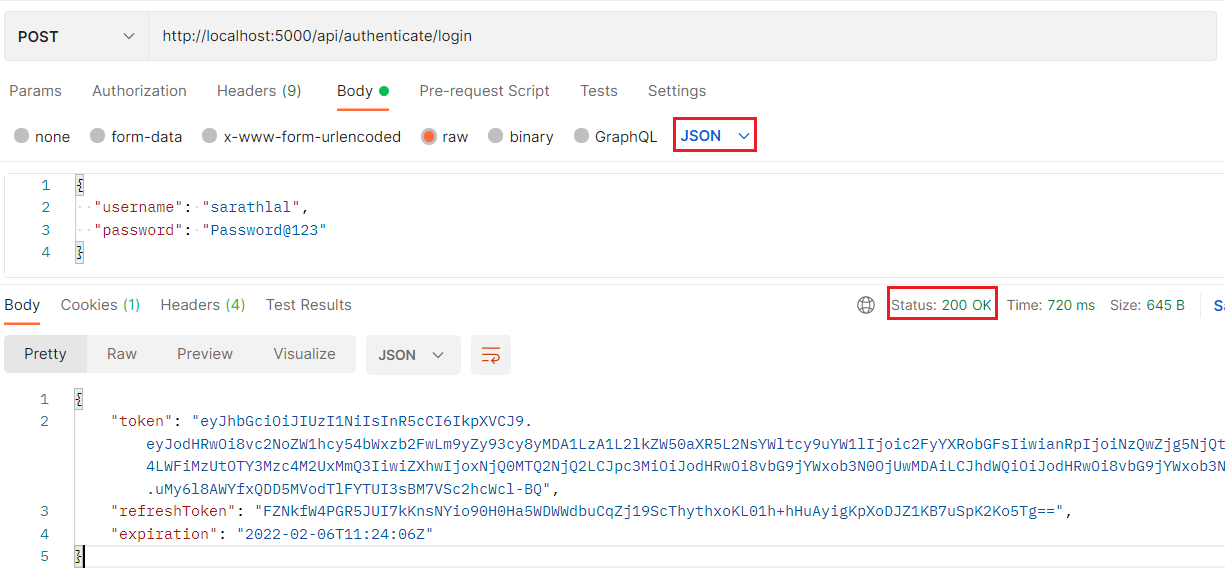Open the response format dropdown showing JSON
This screenshot has height=587, width=1225.
pos(413,354)
